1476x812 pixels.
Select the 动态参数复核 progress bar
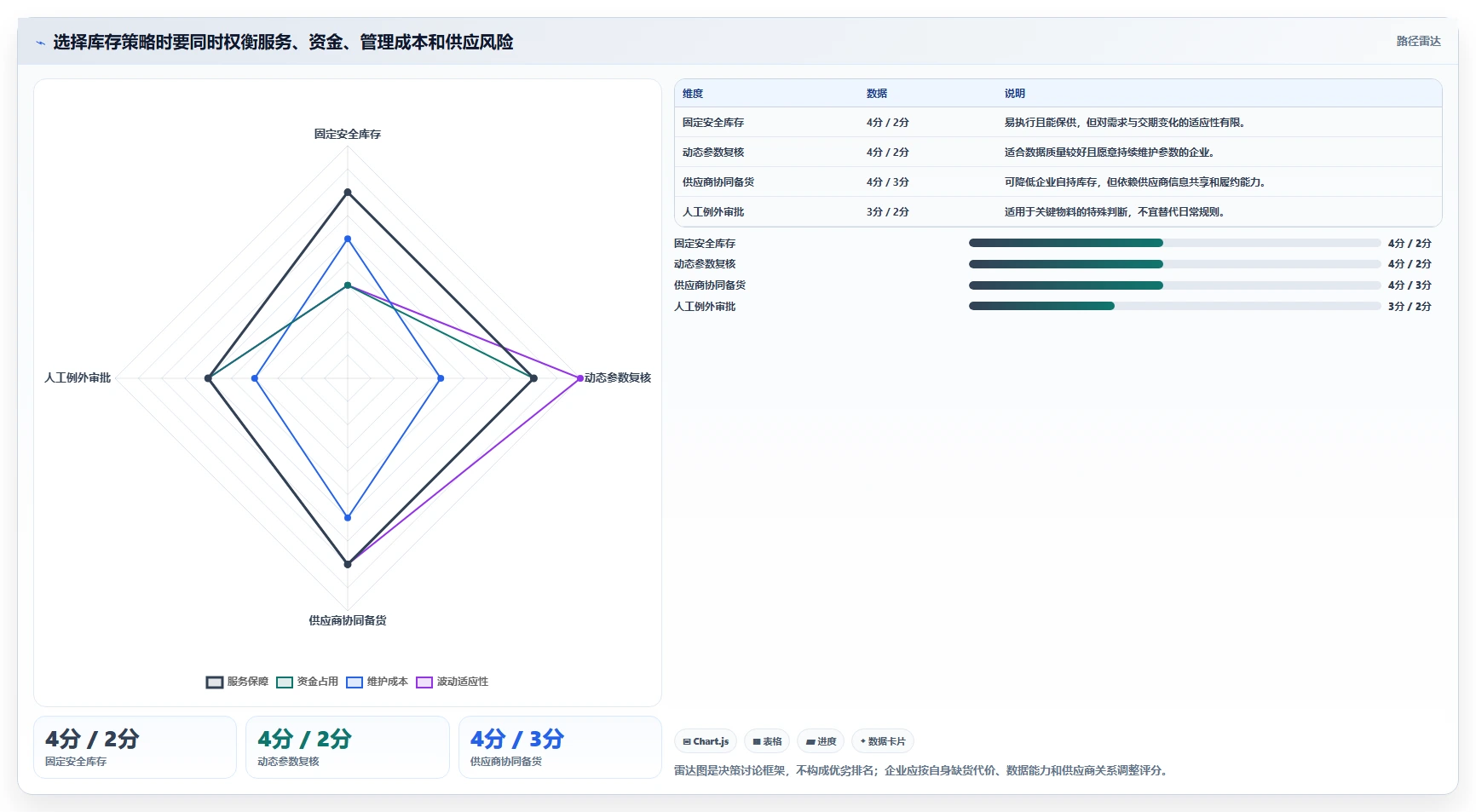[x=1174, y=264]
